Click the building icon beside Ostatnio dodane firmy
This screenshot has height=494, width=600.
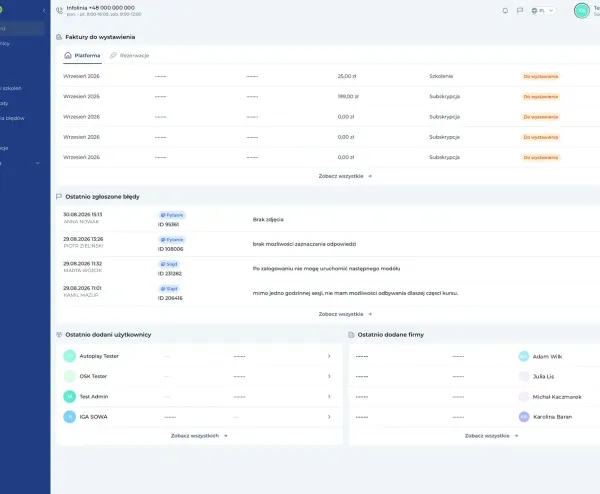(x=351, y=335)
